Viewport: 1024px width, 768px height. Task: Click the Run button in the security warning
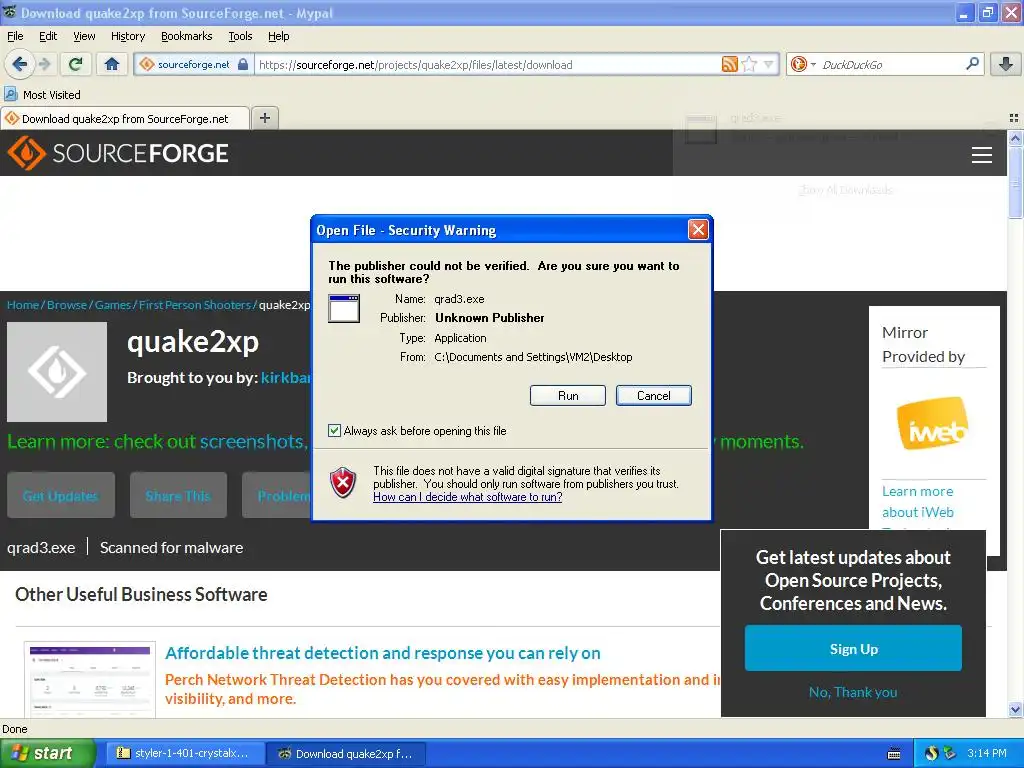pos(568,396)
